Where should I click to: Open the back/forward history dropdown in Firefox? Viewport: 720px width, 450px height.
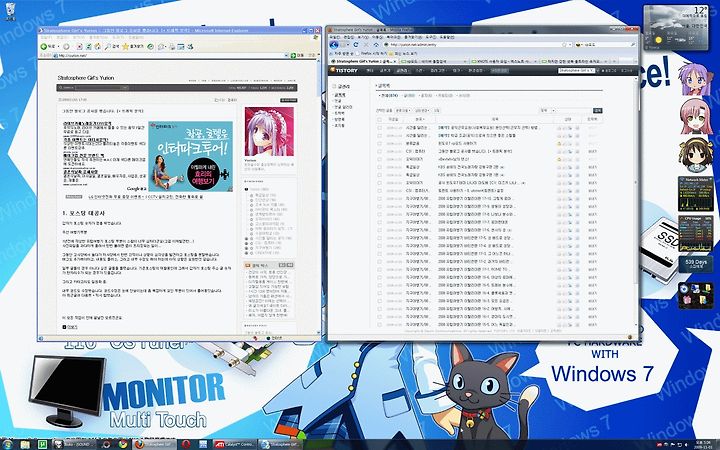[348, 45]
